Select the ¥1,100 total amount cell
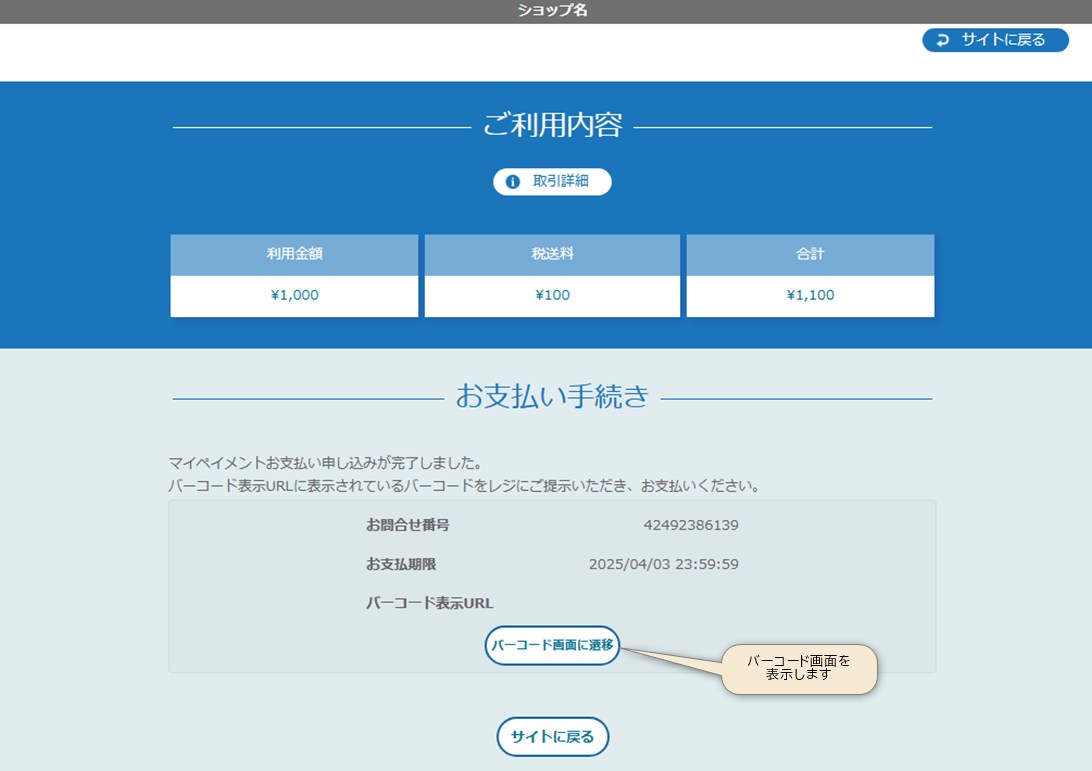Viewport: 1092px width, 771px height. [x=810, y=295]
